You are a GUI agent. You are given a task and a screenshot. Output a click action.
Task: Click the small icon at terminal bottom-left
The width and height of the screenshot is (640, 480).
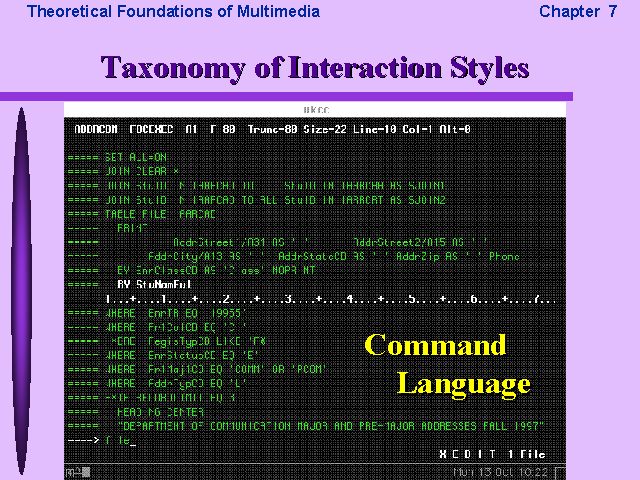pyautogui.click(x=75, y=470)
